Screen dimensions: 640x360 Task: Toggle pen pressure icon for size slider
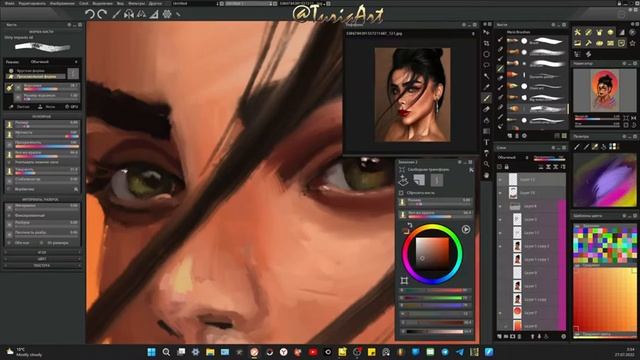point(9,124)
